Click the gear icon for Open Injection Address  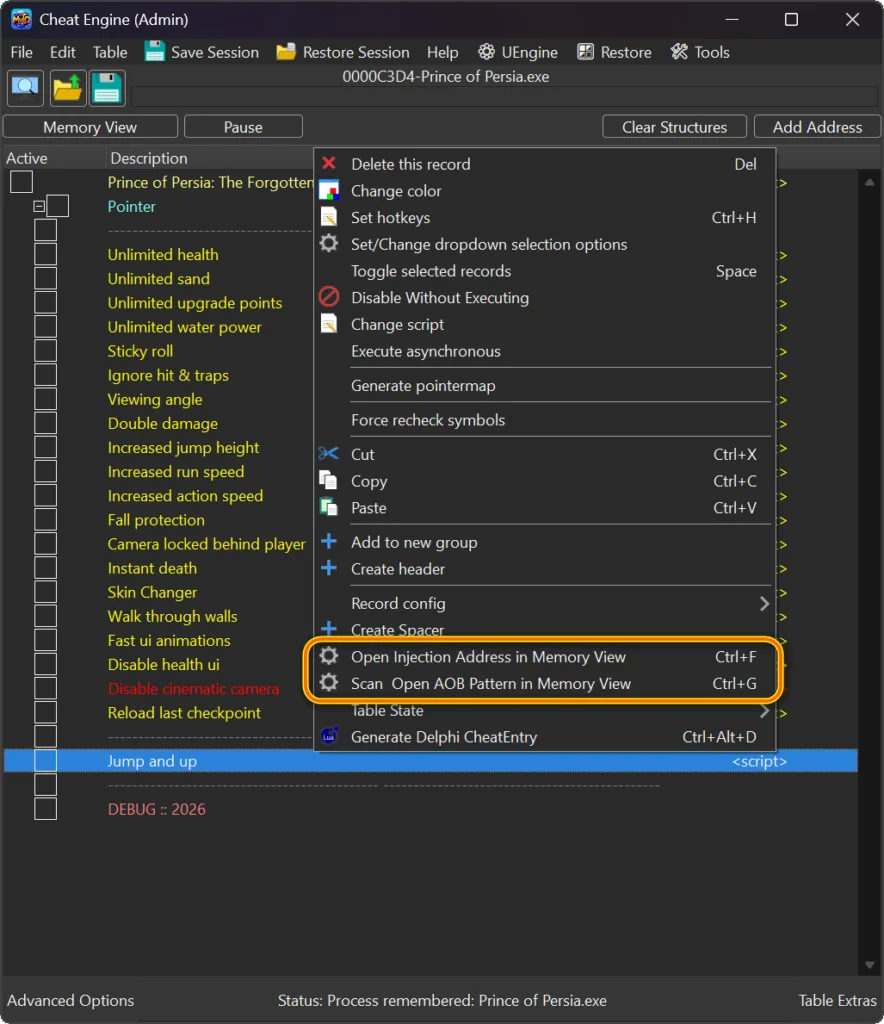click(x=329, y=656)
